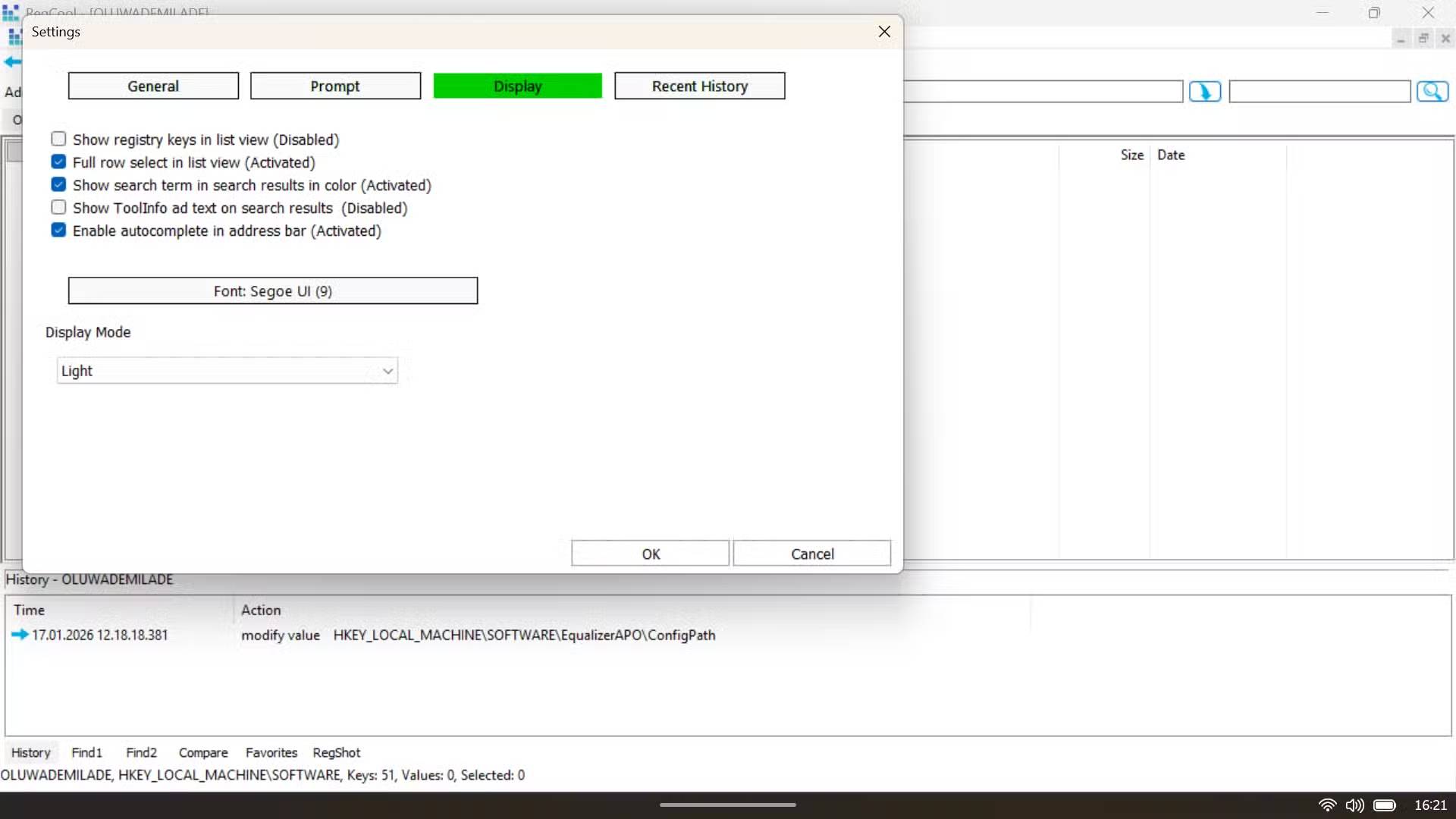Open the Recent History settings tab

click(699, 86)
